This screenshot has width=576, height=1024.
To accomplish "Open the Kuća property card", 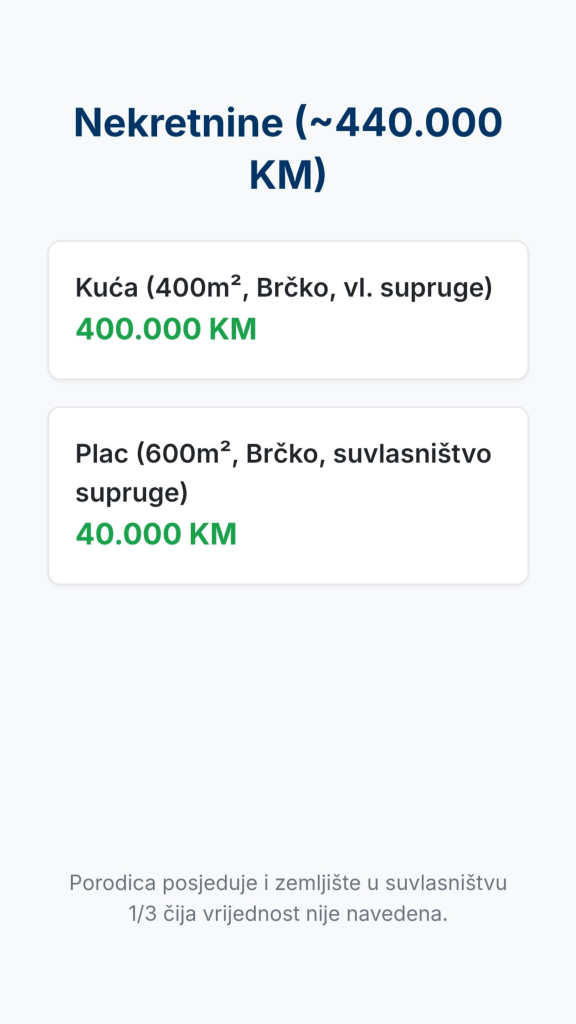I will point(288,310).
